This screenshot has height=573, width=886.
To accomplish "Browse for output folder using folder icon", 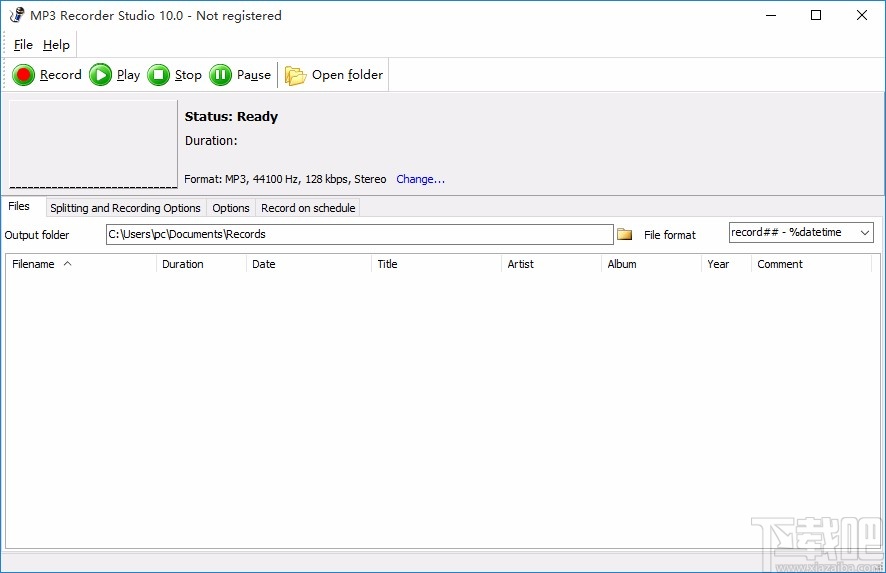I will 625,234.
